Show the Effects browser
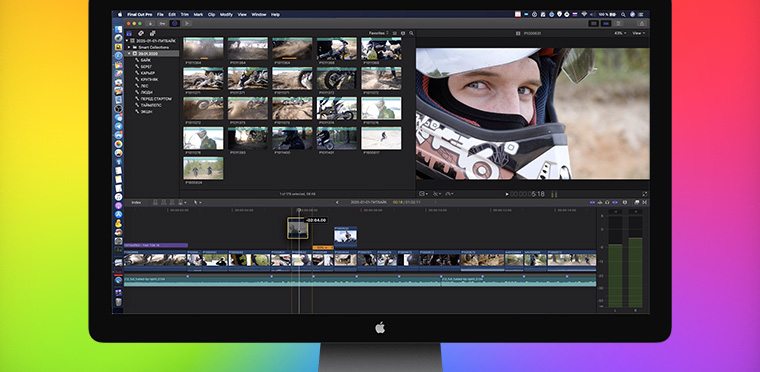This screenshot has height=372, width=760. point(637,202)
